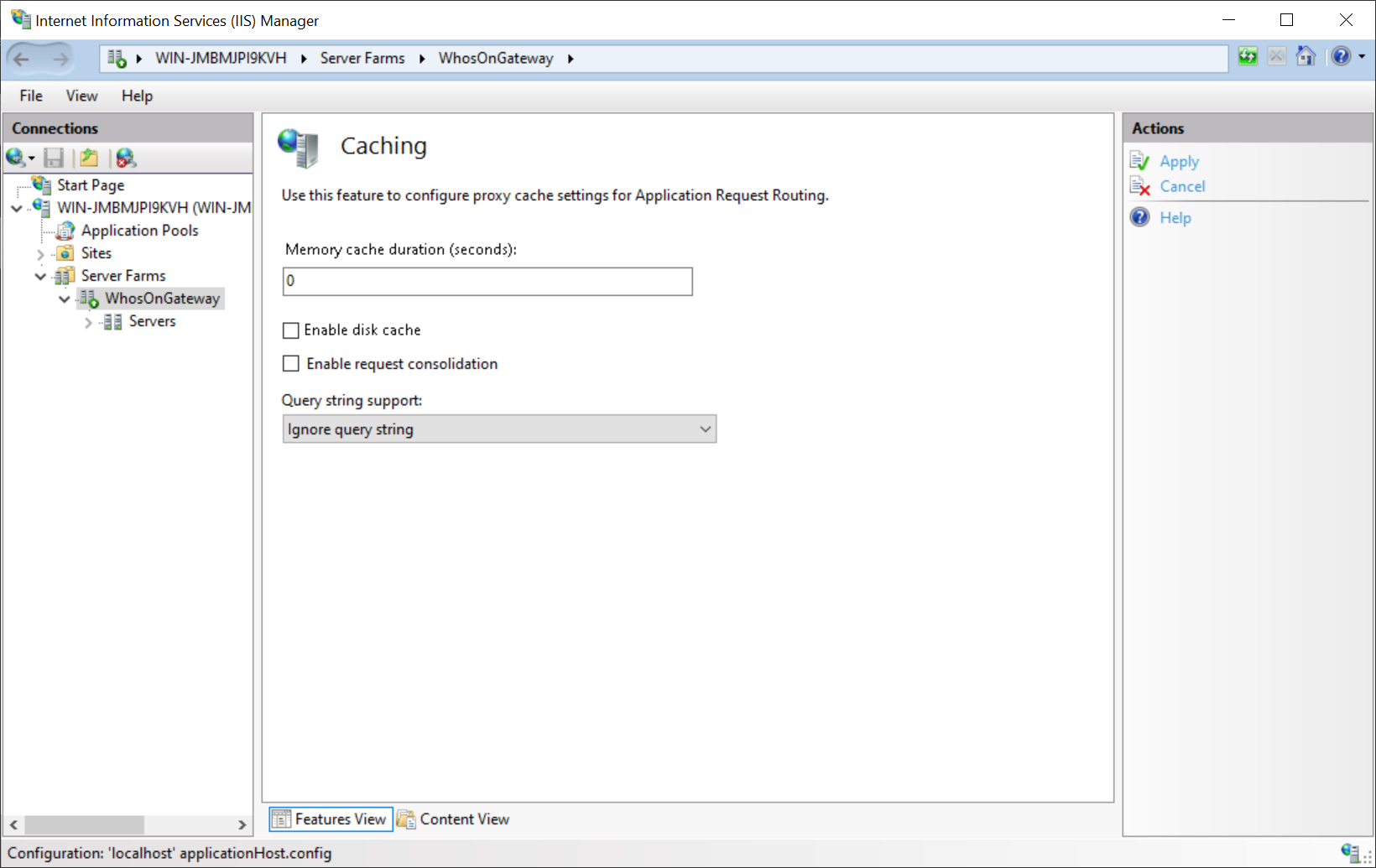This screenshot has height=868, width=1376.
Task: Close the IIS Manager window
Action: 1346,20
